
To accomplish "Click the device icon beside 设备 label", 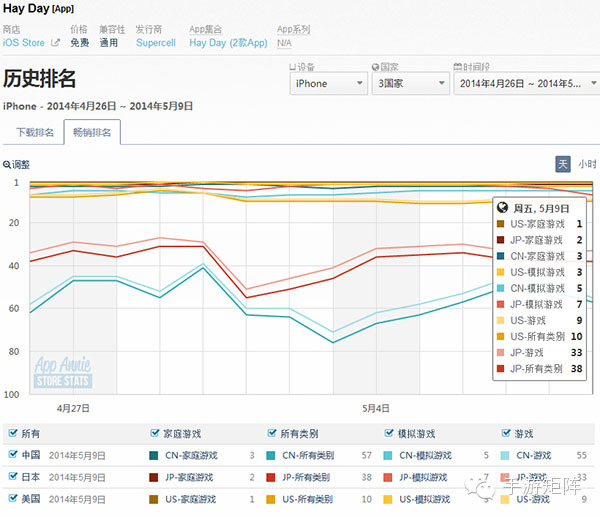I will [x=293, y=67].
